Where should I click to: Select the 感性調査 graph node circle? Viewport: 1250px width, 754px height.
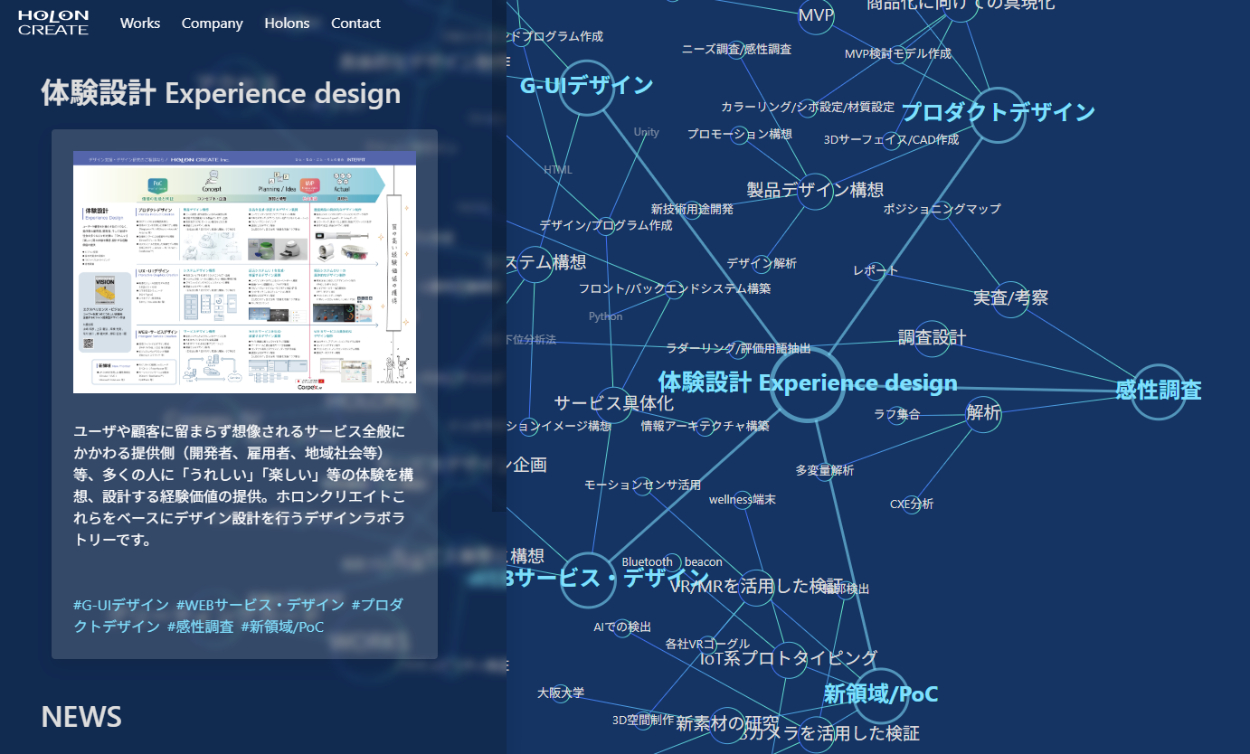coord(1158,391)
